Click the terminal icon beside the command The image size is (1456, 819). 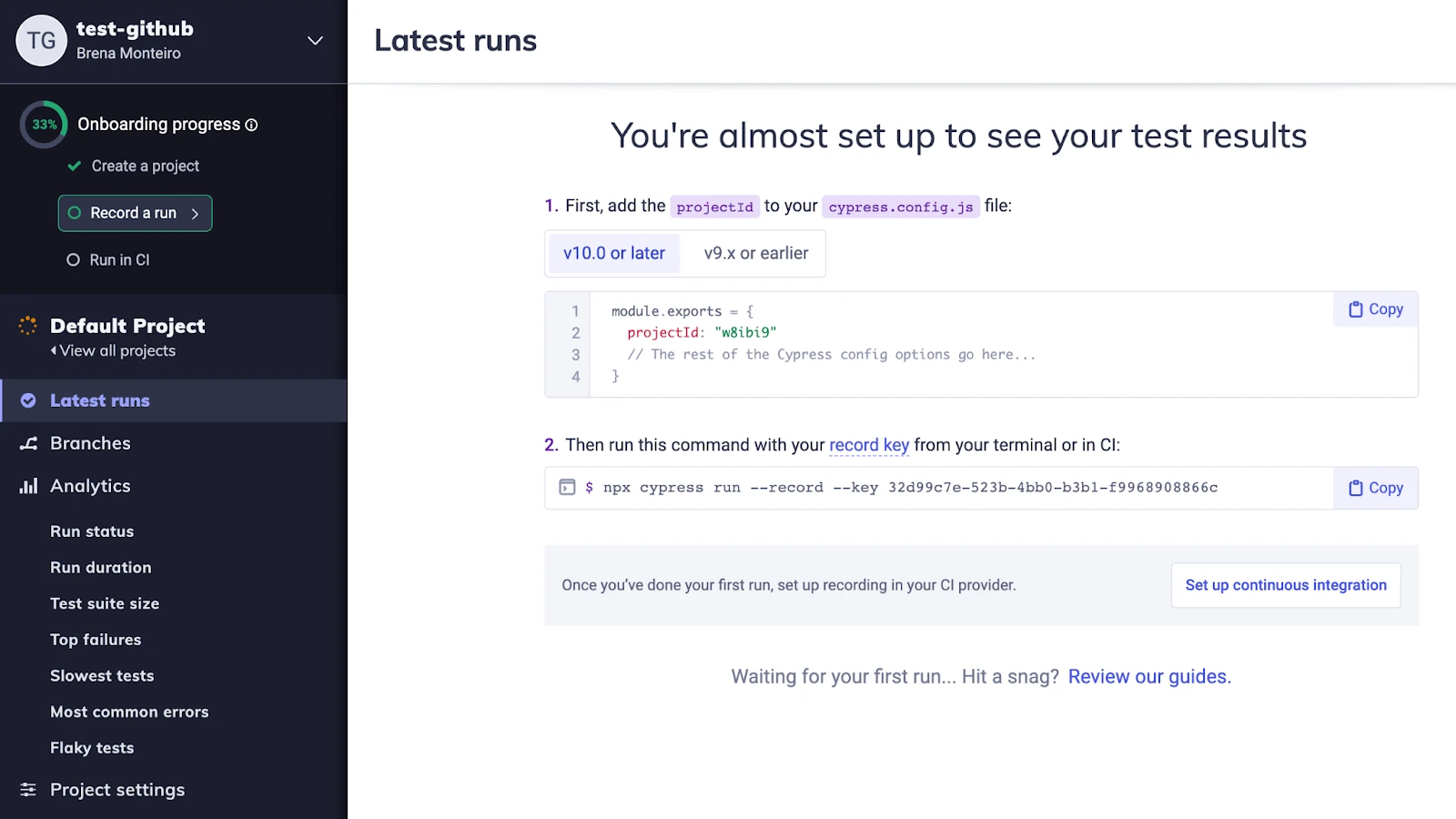tap(567, 487)
